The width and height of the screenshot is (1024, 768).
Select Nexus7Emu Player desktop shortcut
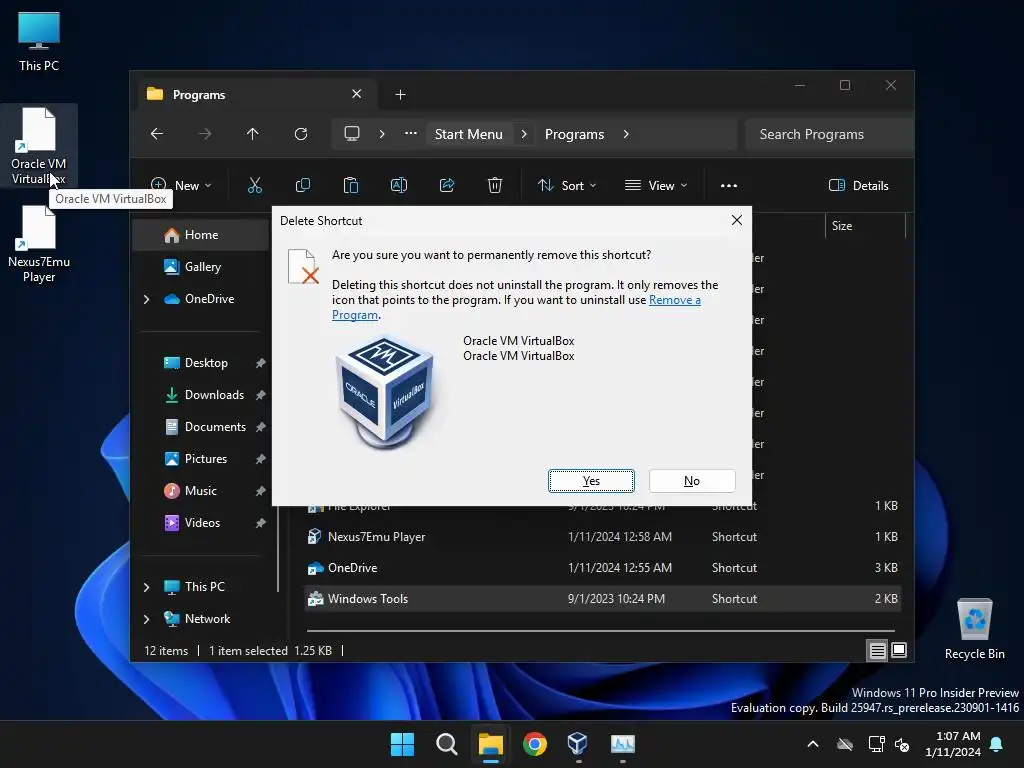(39, 245)
